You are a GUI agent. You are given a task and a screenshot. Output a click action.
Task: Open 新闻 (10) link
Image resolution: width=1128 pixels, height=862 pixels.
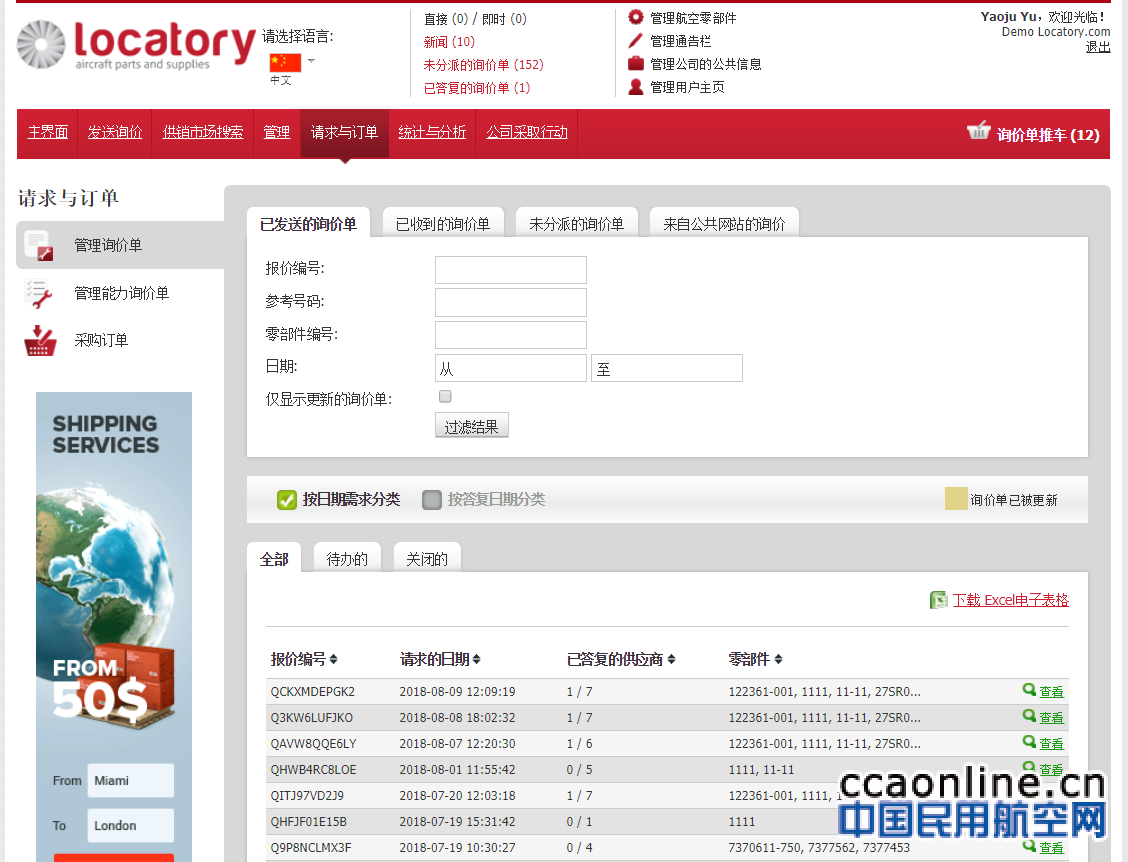[x=449, y=42]
